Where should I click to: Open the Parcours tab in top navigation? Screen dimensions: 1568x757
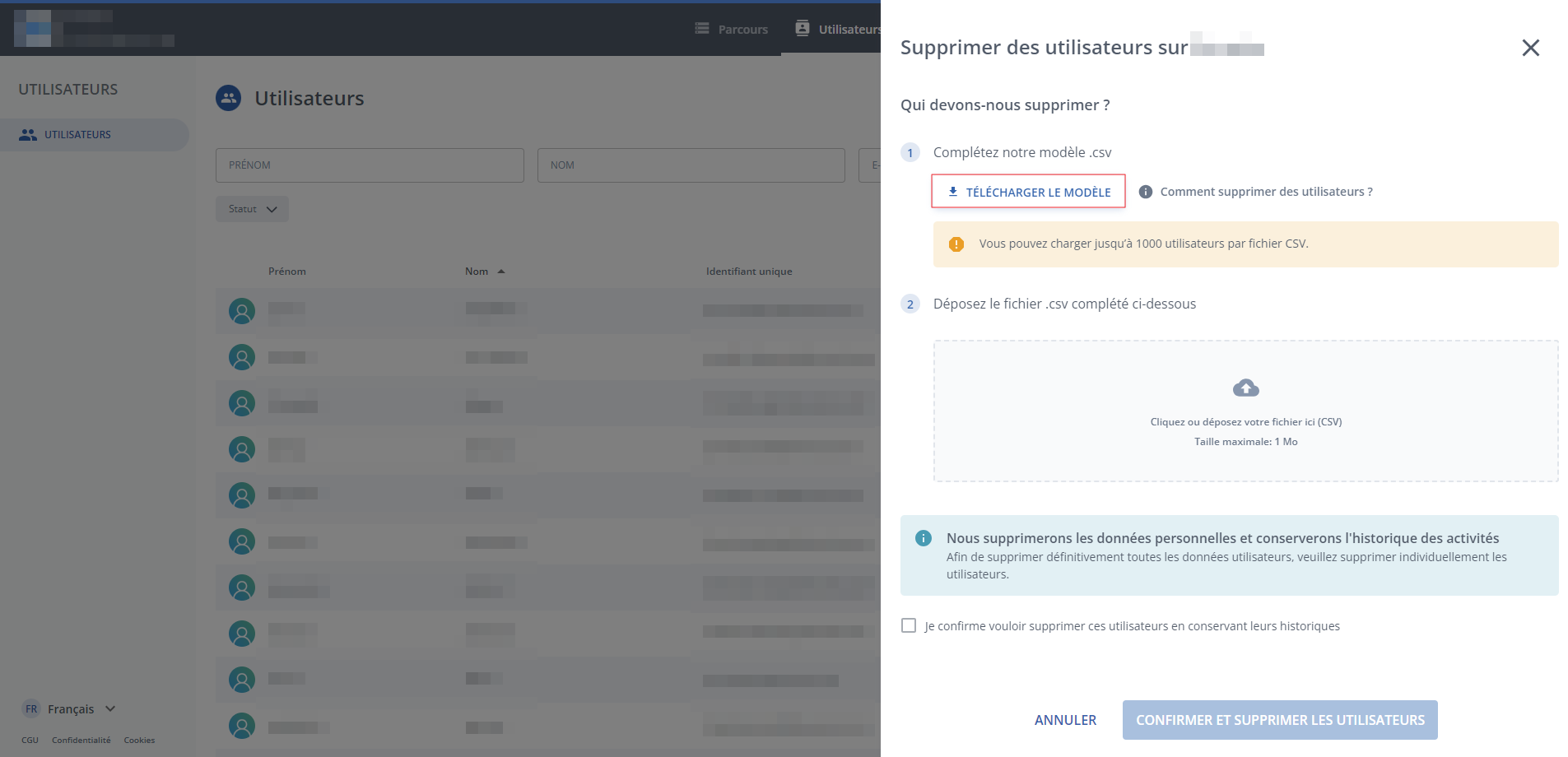[x=732, y=30]
